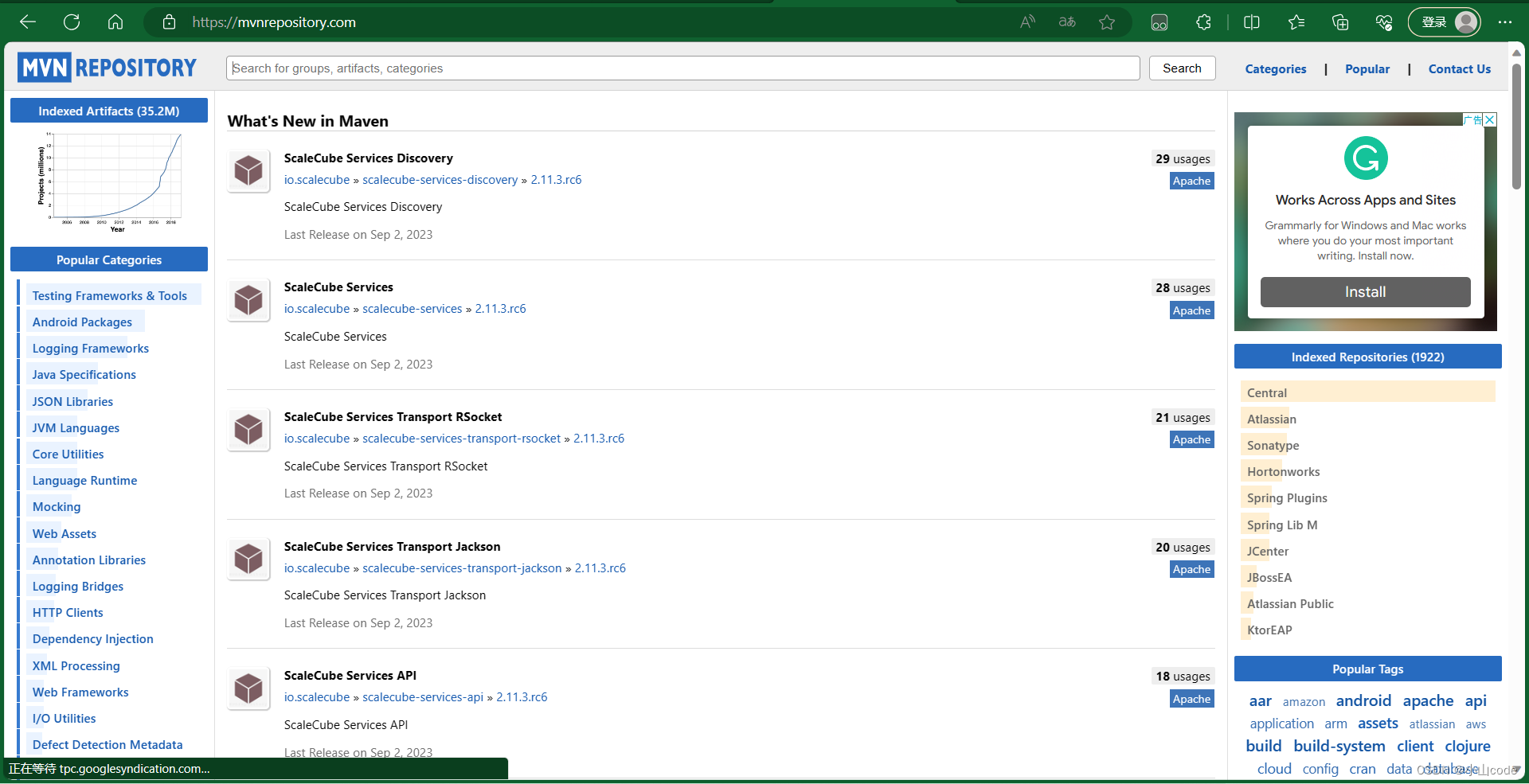
Task: Add page to favorites star icon
Action: [x=1107, y=22]
